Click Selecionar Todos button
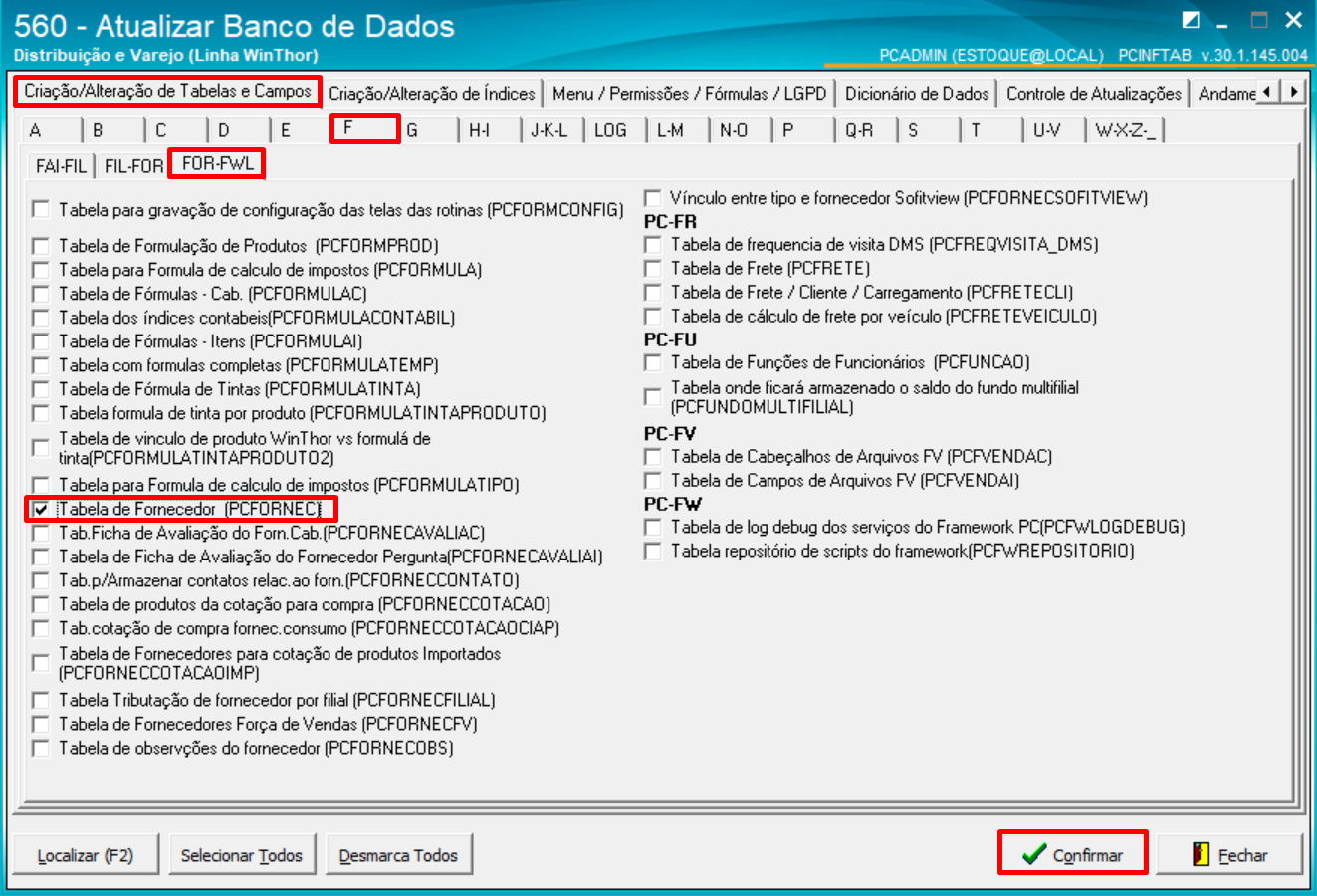Image resolution: width=1317 pixels, height=896 pixels. click(x=242, y=855)
